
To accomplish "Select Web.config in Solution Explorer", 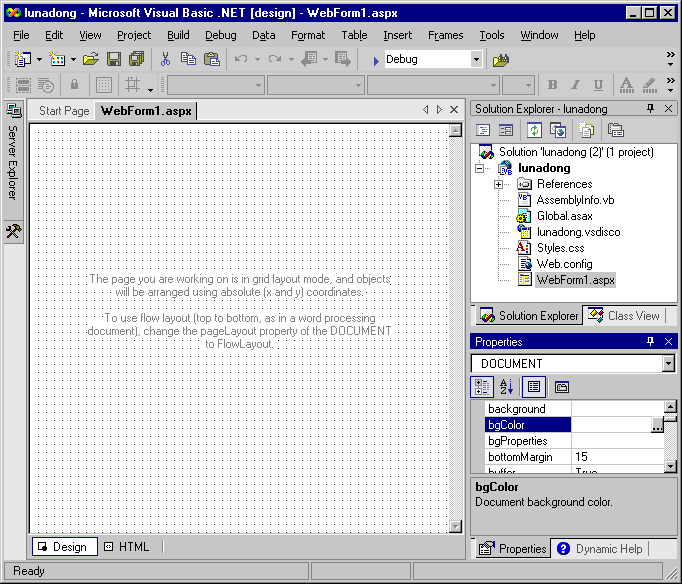I will tap(565, 264).
